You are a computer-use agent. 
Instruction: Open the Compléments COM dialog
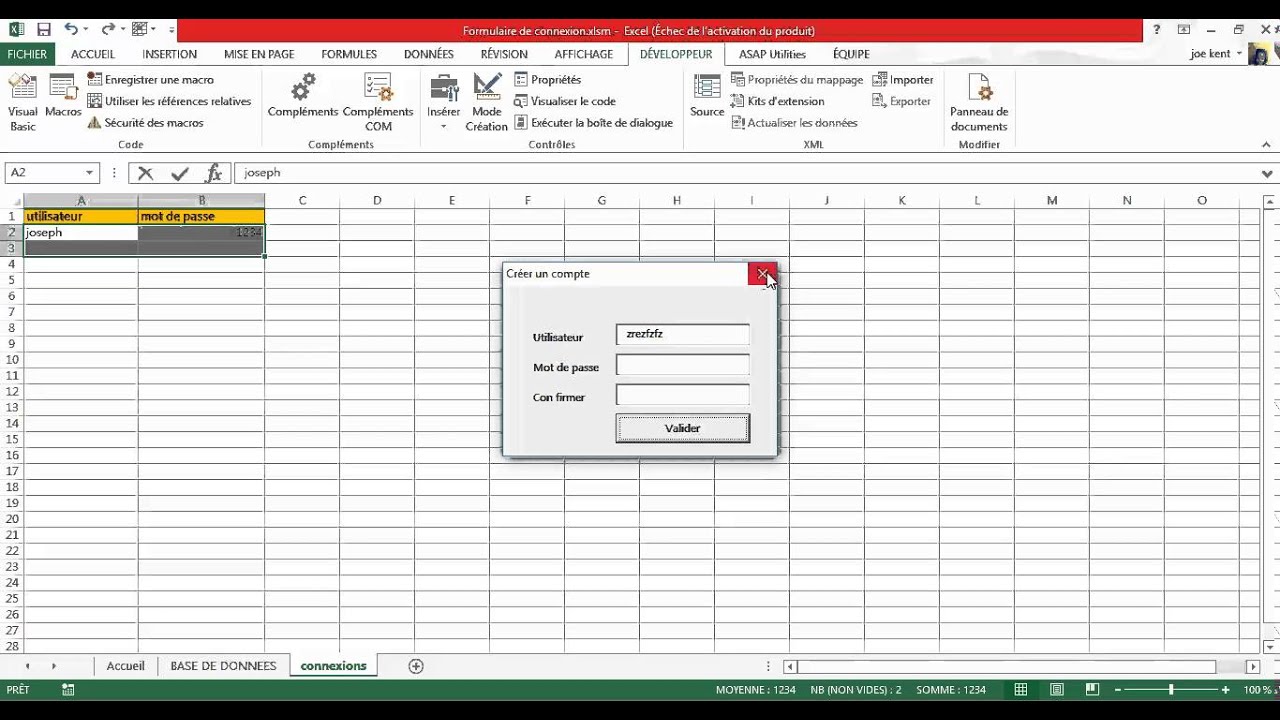point(378,103)
